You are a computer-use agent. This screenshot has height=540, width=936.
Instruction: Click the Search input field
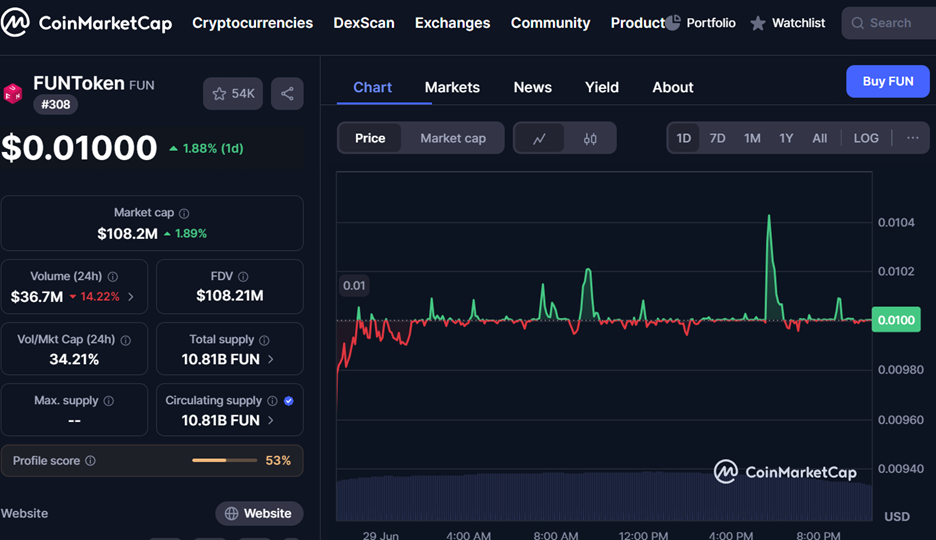[889, 23]
